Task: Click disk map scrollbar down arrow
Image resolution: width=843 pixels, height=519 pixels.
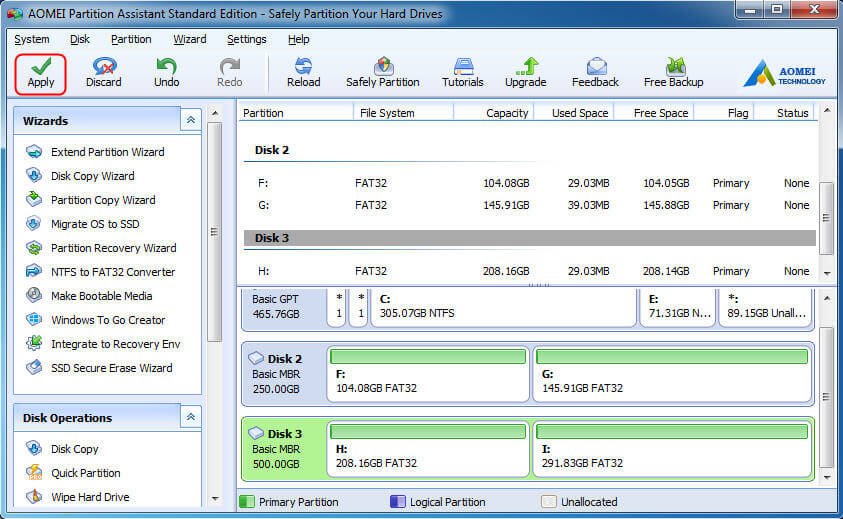Action: (827, 478)
